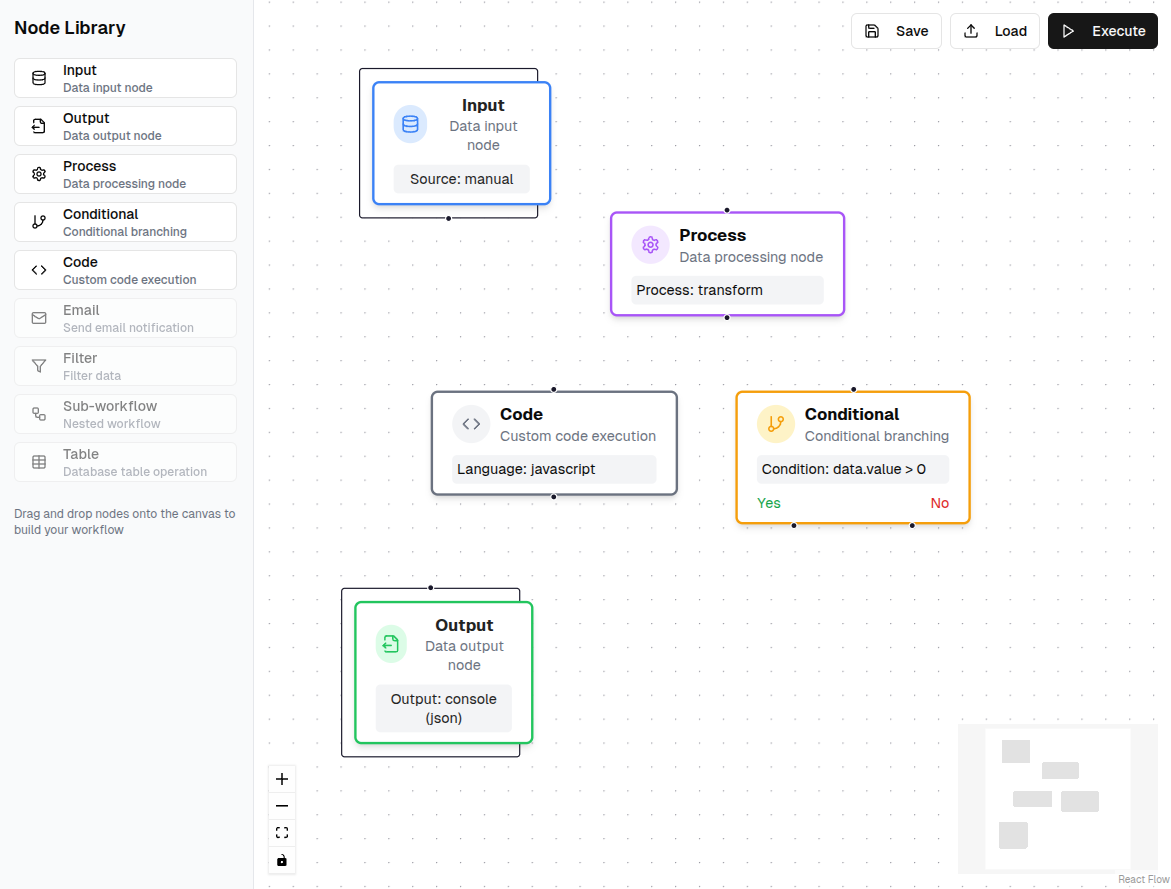Select the Sub-workflow icon in the node library

[x=38, y=413]
